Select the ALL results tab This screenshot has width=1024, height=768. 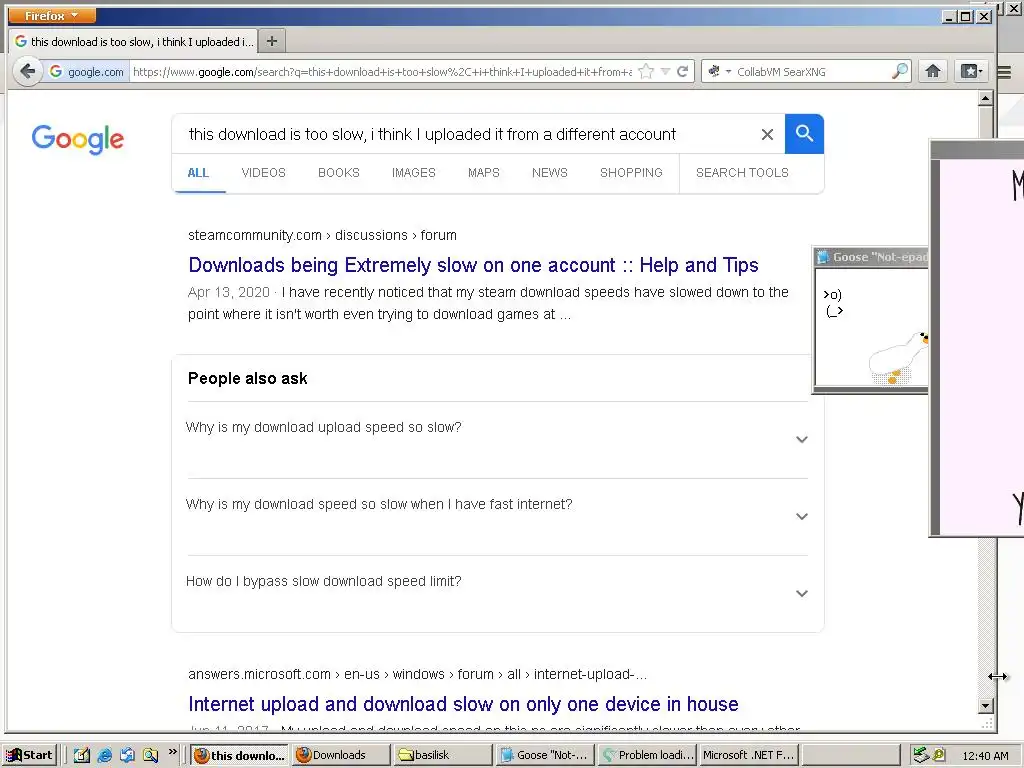pyautogui.click(x=198, y=173)
